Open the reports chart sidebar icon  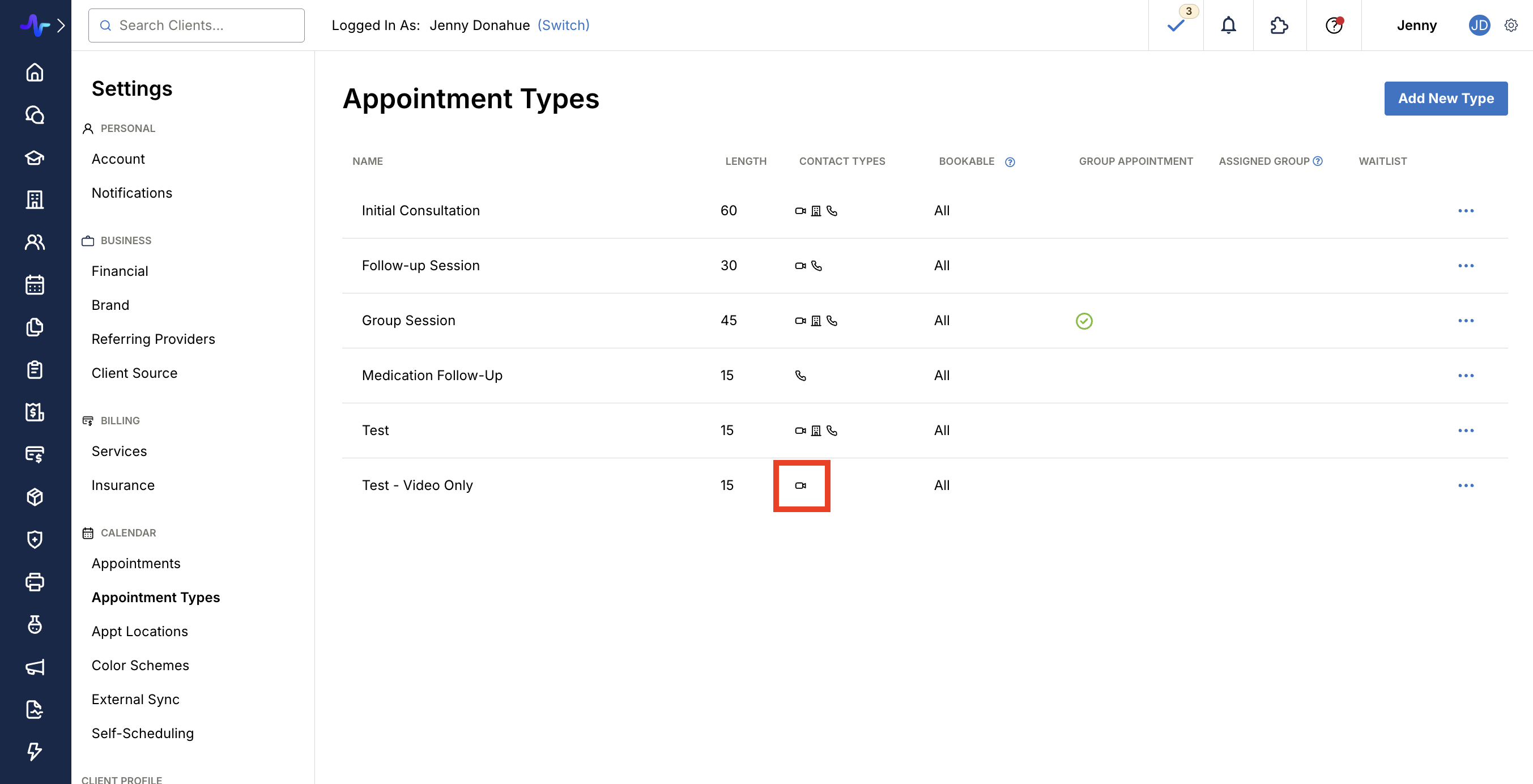pyautogui.click(x=35, y=710)
